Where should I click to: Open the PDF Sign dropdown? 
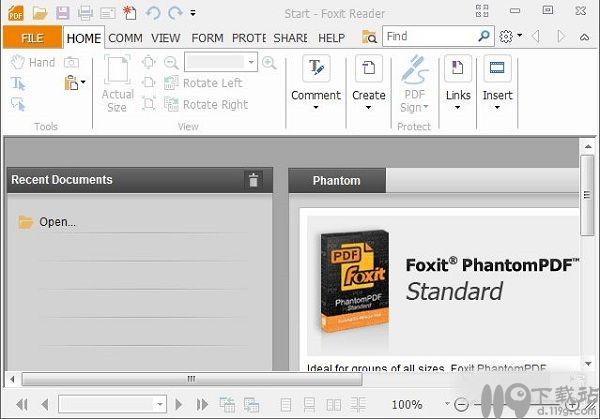[414, 84]
